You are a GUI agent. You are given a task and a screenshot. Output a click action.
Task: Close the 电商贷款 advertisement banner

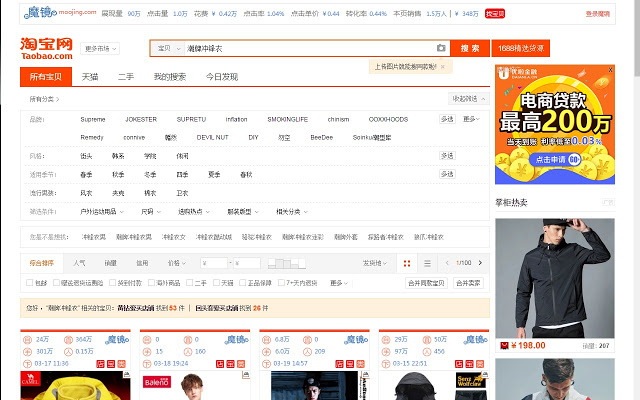pyautogui.click(x=610, y=70)
